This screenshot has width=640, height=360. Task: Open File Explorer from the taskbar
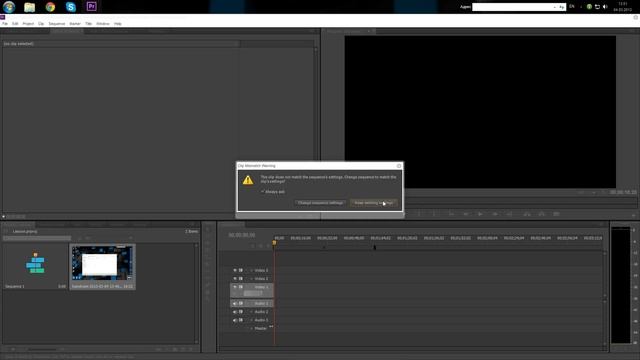click(29, 7)
